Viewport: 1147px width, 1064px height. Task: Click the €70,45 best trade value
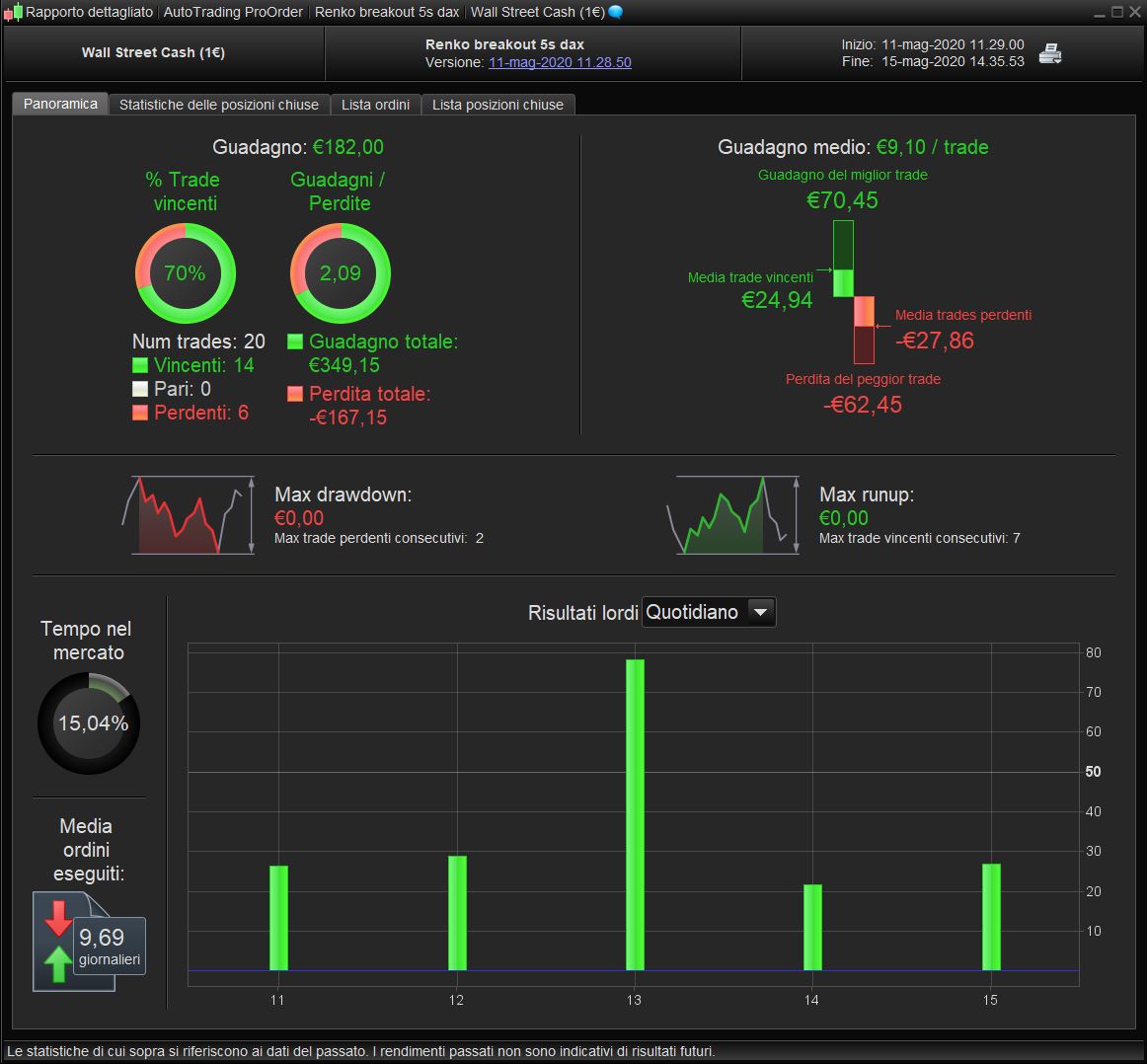842,200
